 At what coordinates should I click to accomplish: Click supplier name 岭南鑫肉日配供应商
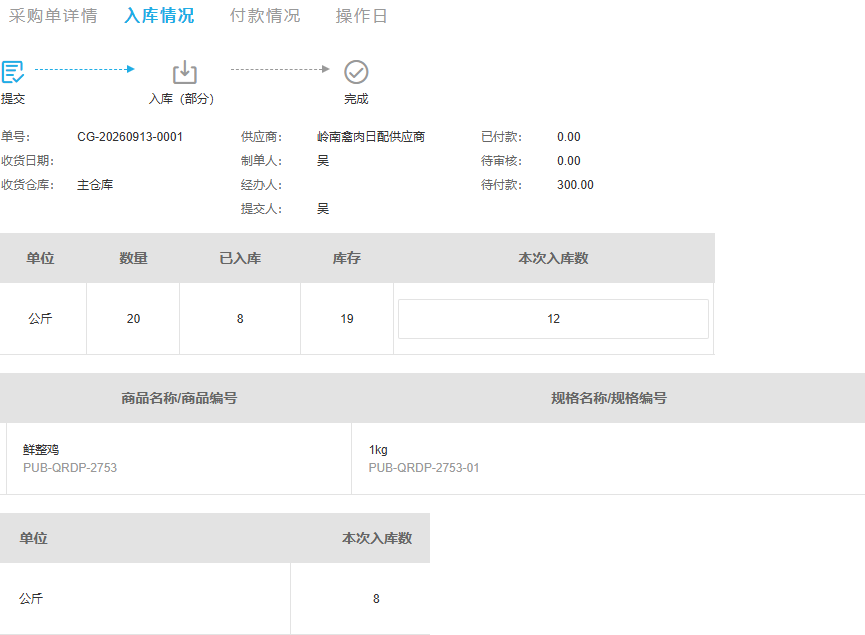pos(371,137)
